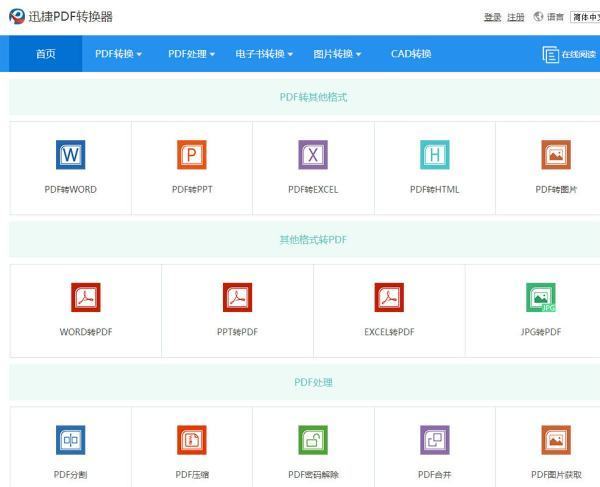Select the PDF分割 split icon

[70, 440]
